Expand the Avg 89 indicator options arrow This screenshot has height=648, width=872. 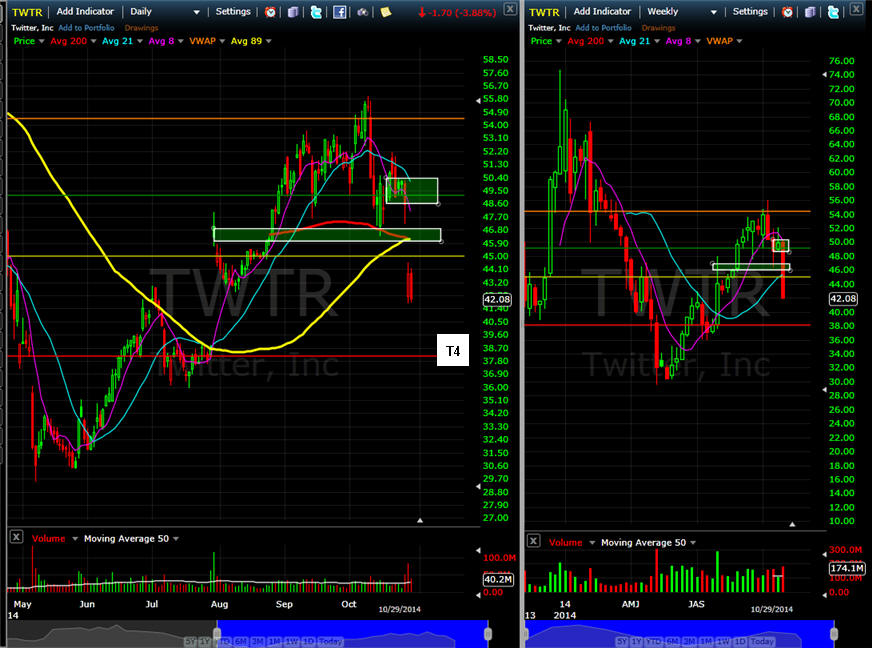pos(268,41)
